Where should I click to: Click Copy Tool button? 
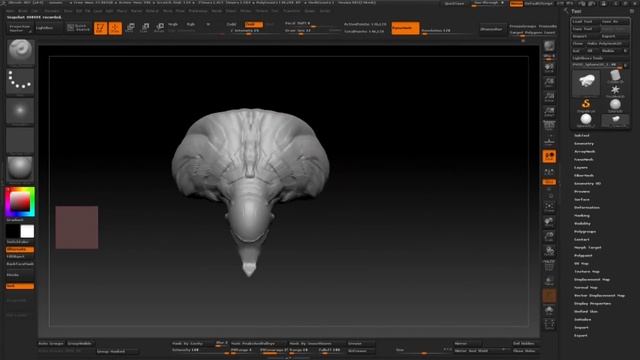pos(585,29)
